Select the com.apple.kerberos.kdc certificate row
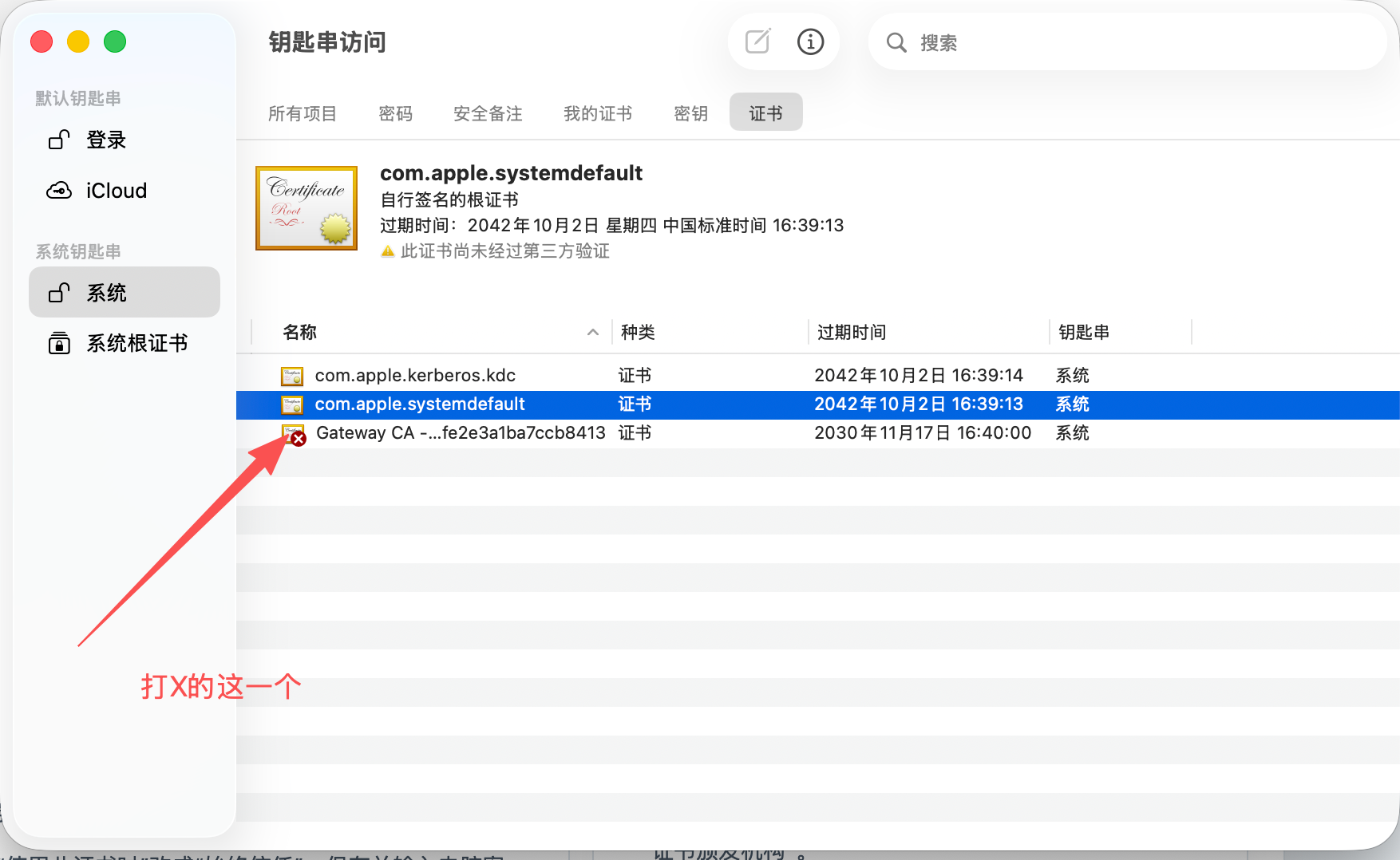 click(x=818, y=375)
